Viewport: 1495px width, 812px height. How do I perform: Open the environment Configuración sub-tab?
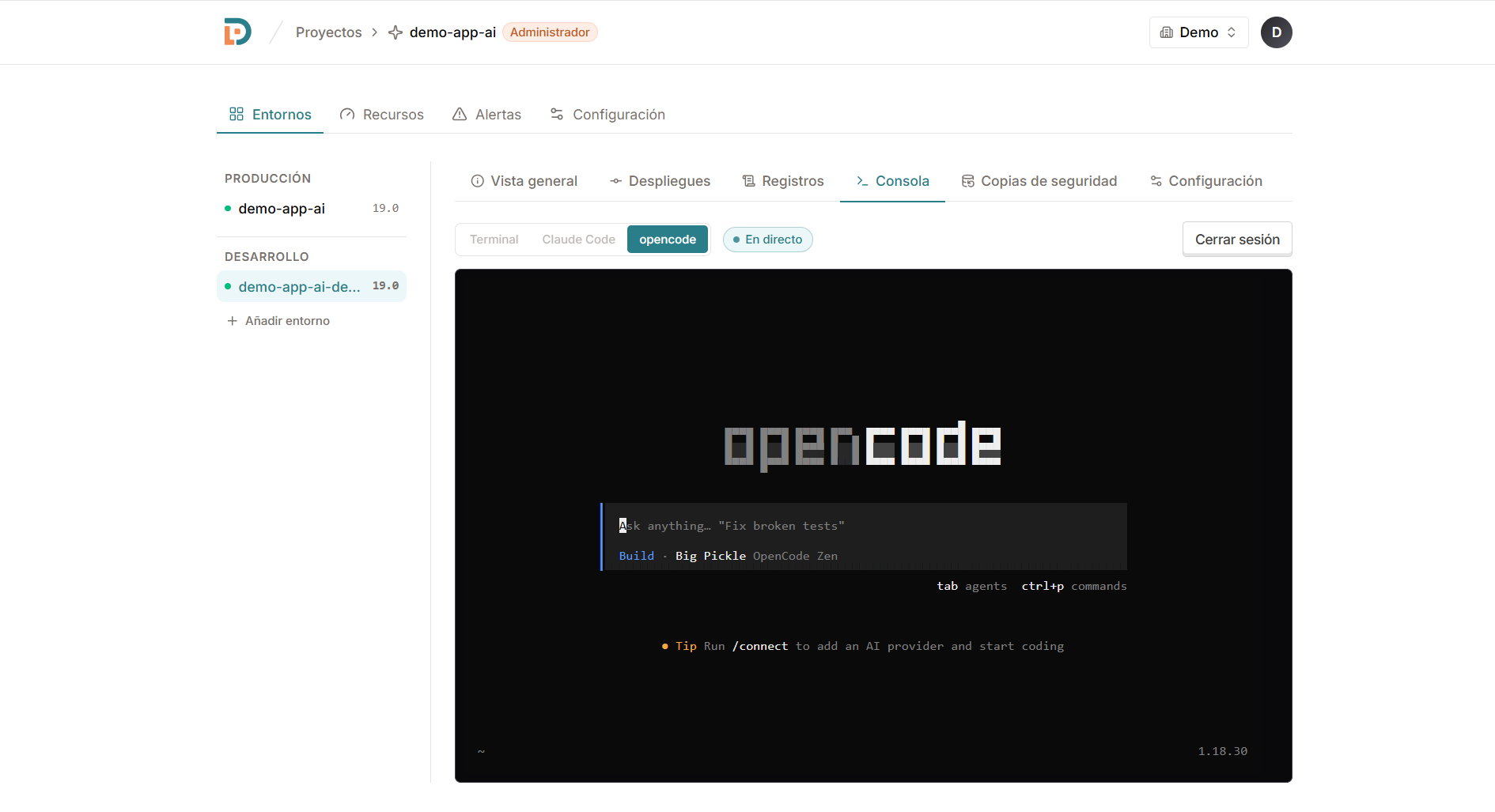1205,181
